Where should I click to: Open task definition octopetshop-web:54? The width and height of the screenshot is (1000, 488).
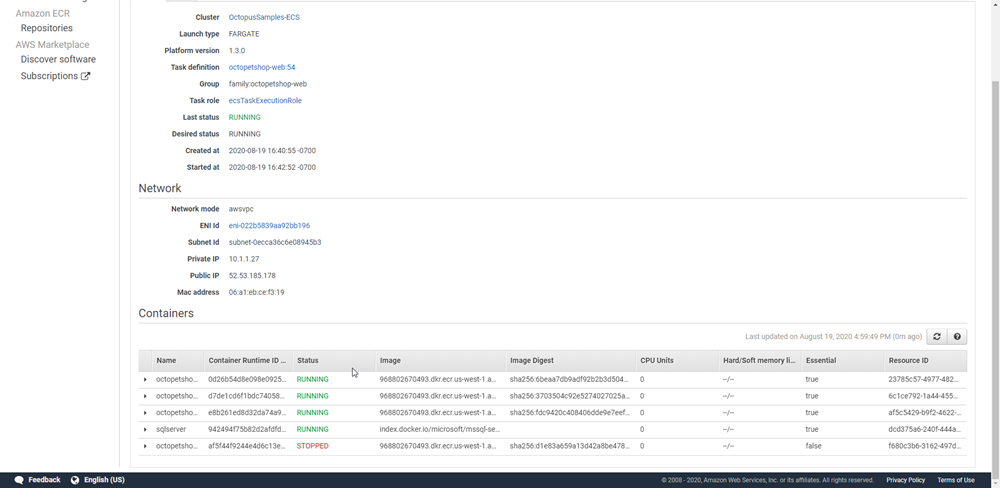(x=262, y=67)
